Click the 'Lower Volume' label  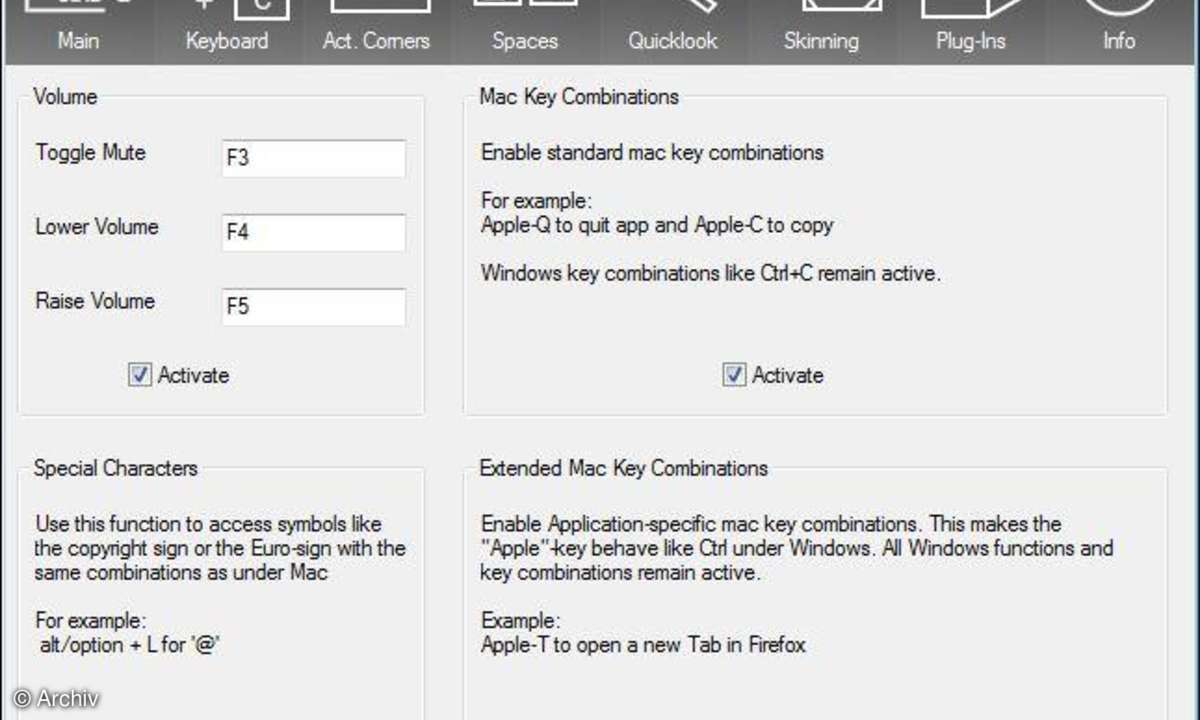(97, 227)
